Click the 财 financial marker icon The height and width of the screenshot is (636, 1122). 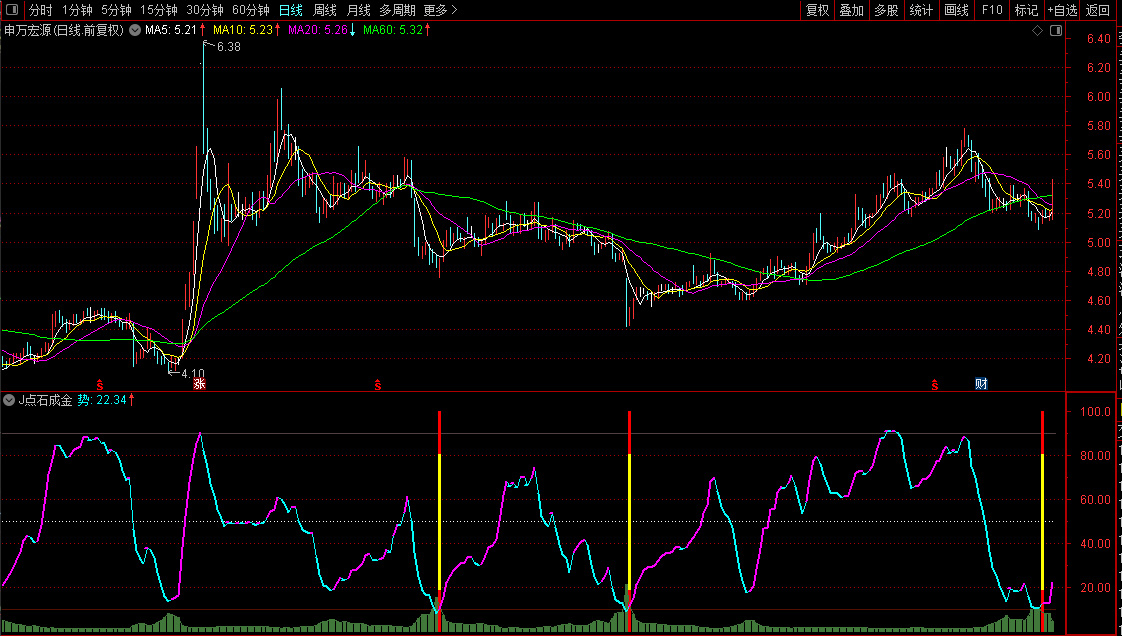click(981, 384)
